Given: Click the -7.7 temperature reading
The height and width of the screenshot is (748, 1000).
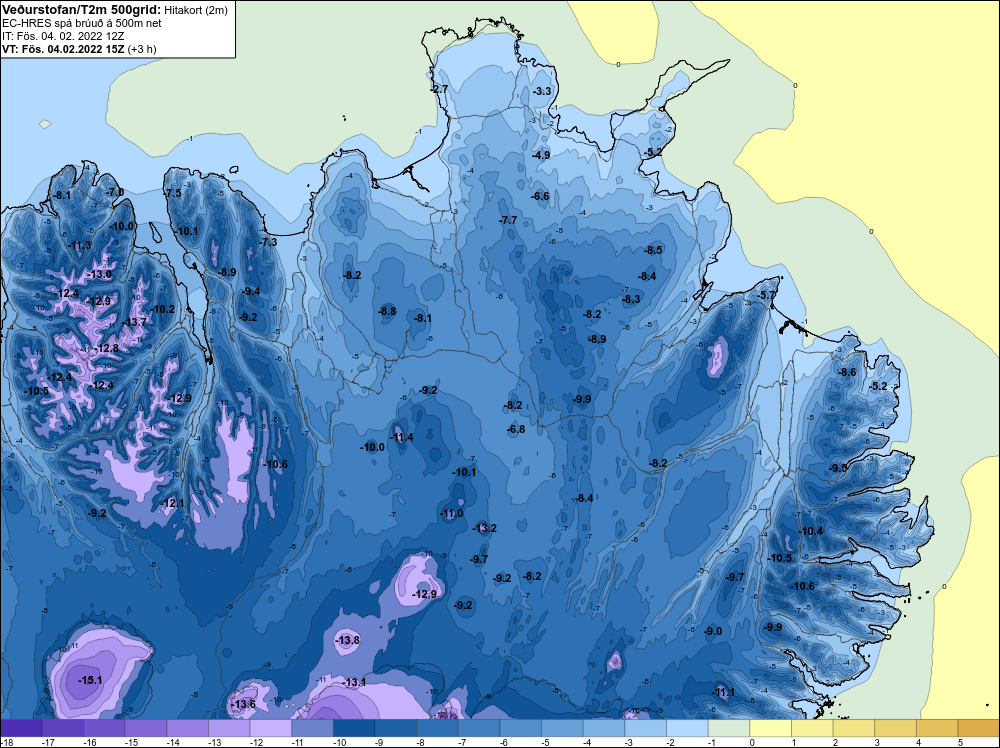Looking at the screenshot, I should 508,220.
